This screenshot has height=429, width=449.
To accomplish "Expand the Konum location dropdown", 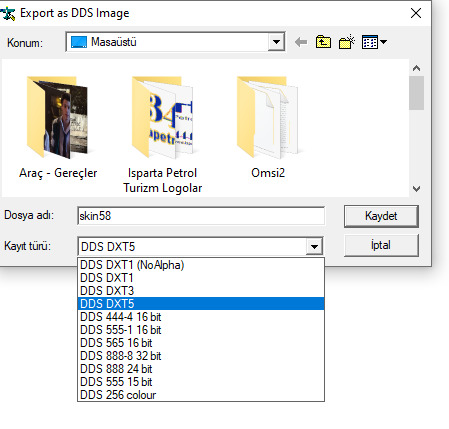I will 276,42.
